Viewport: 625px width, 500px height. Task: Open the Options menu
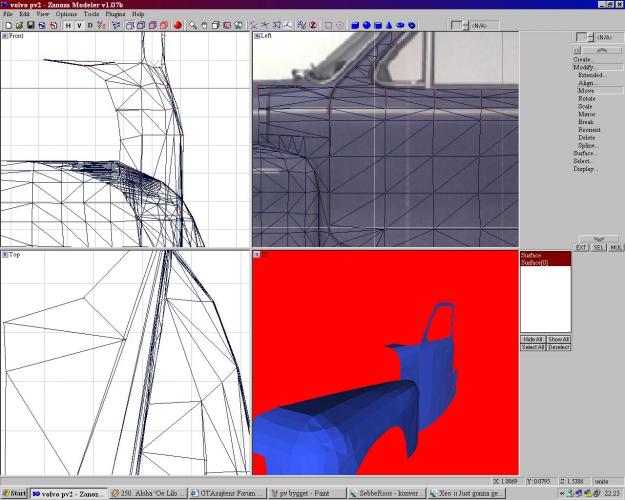tap(66, 15)
